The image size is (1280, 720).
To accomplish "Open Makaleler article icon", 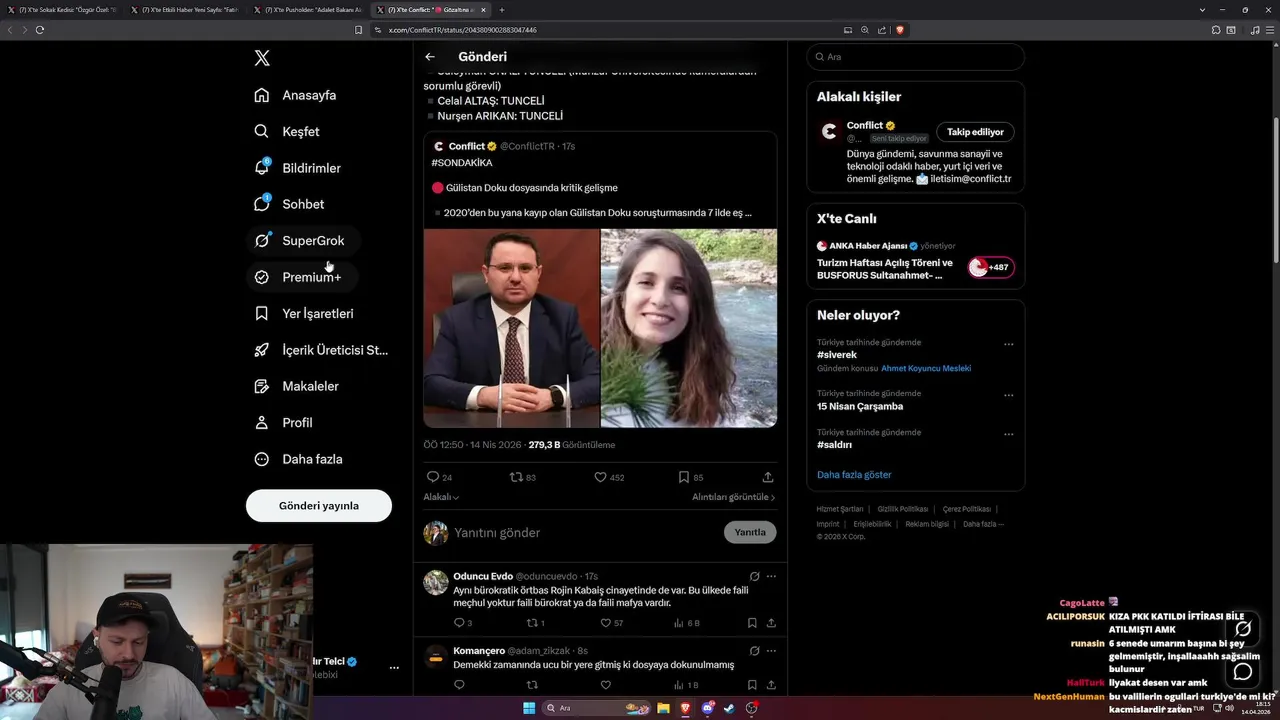I will 261,386.
